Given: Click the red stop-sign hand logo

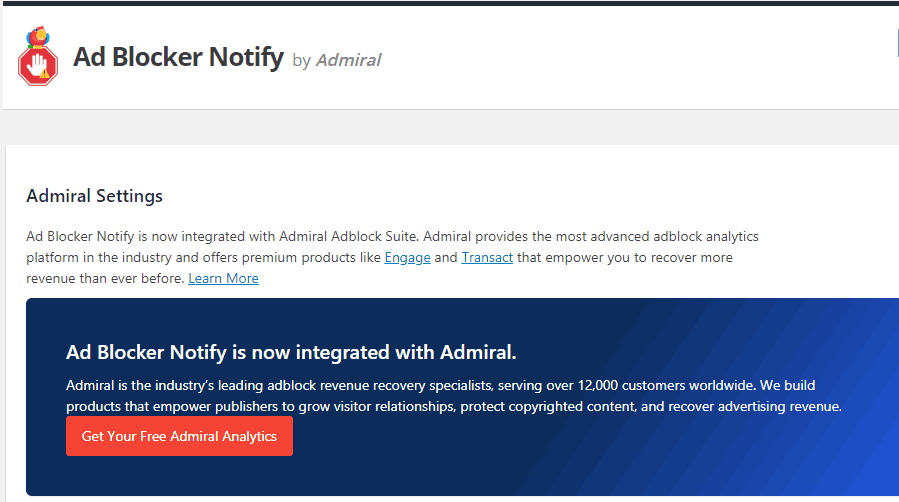Looking at the screenshot, I should click(37, 66).
